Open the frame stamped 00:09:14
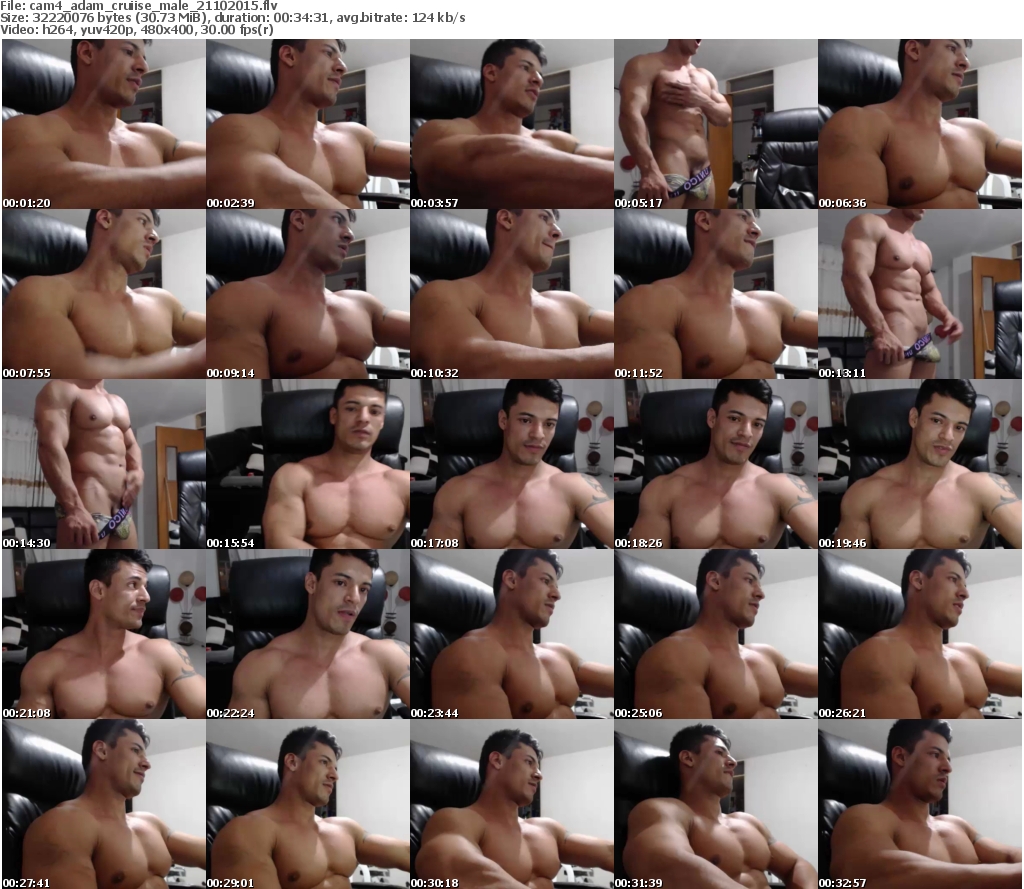Screen dimensions: 1024x889 tap(308, 294)
